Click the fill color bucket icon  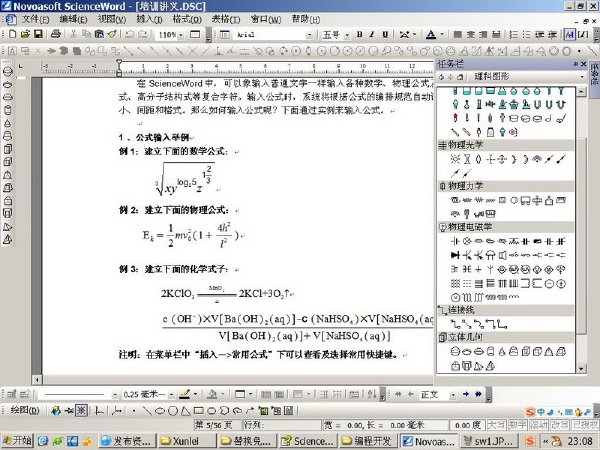coord(212,394)
